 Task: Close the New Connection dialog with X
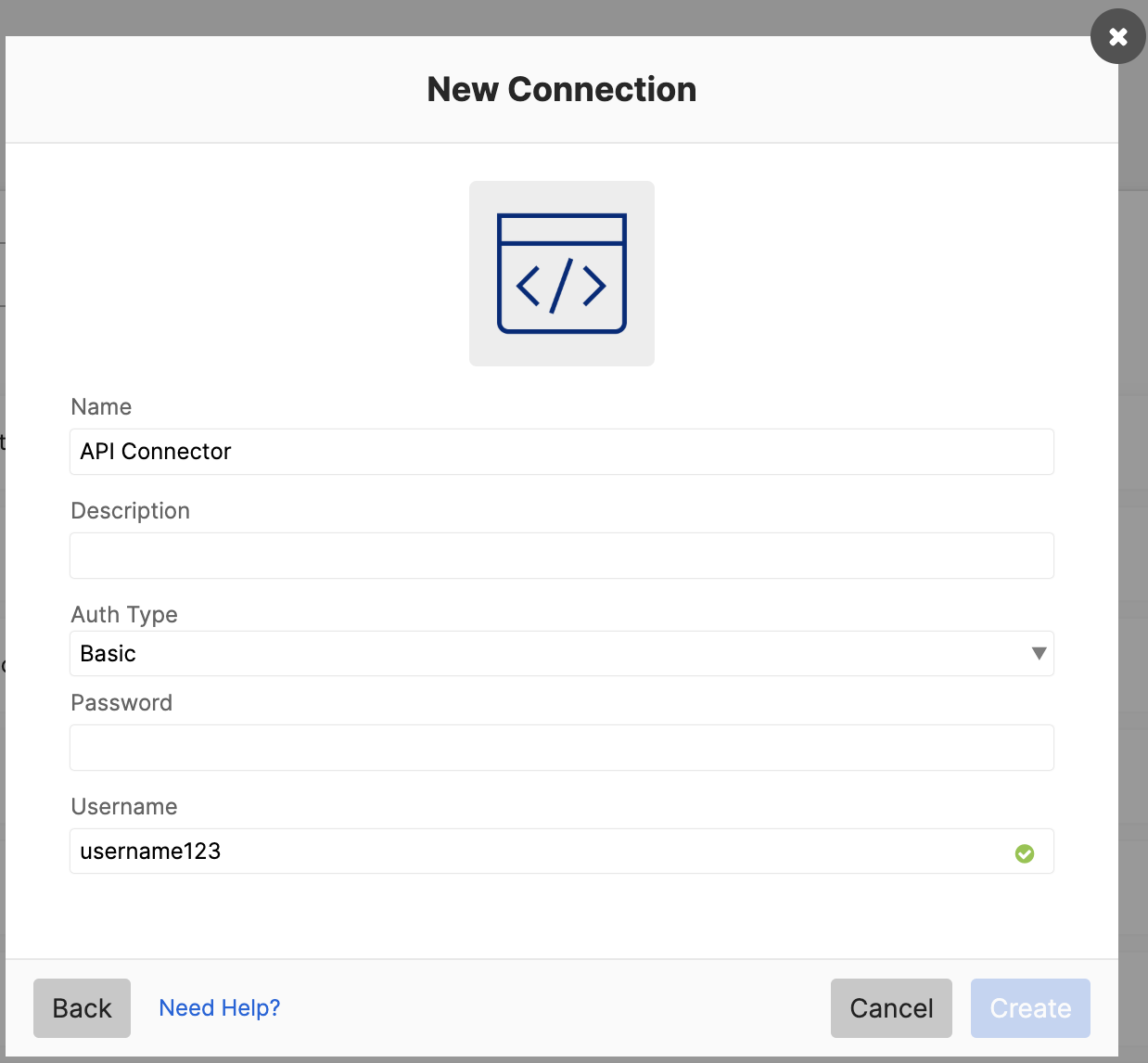(x=1117, y=37)
